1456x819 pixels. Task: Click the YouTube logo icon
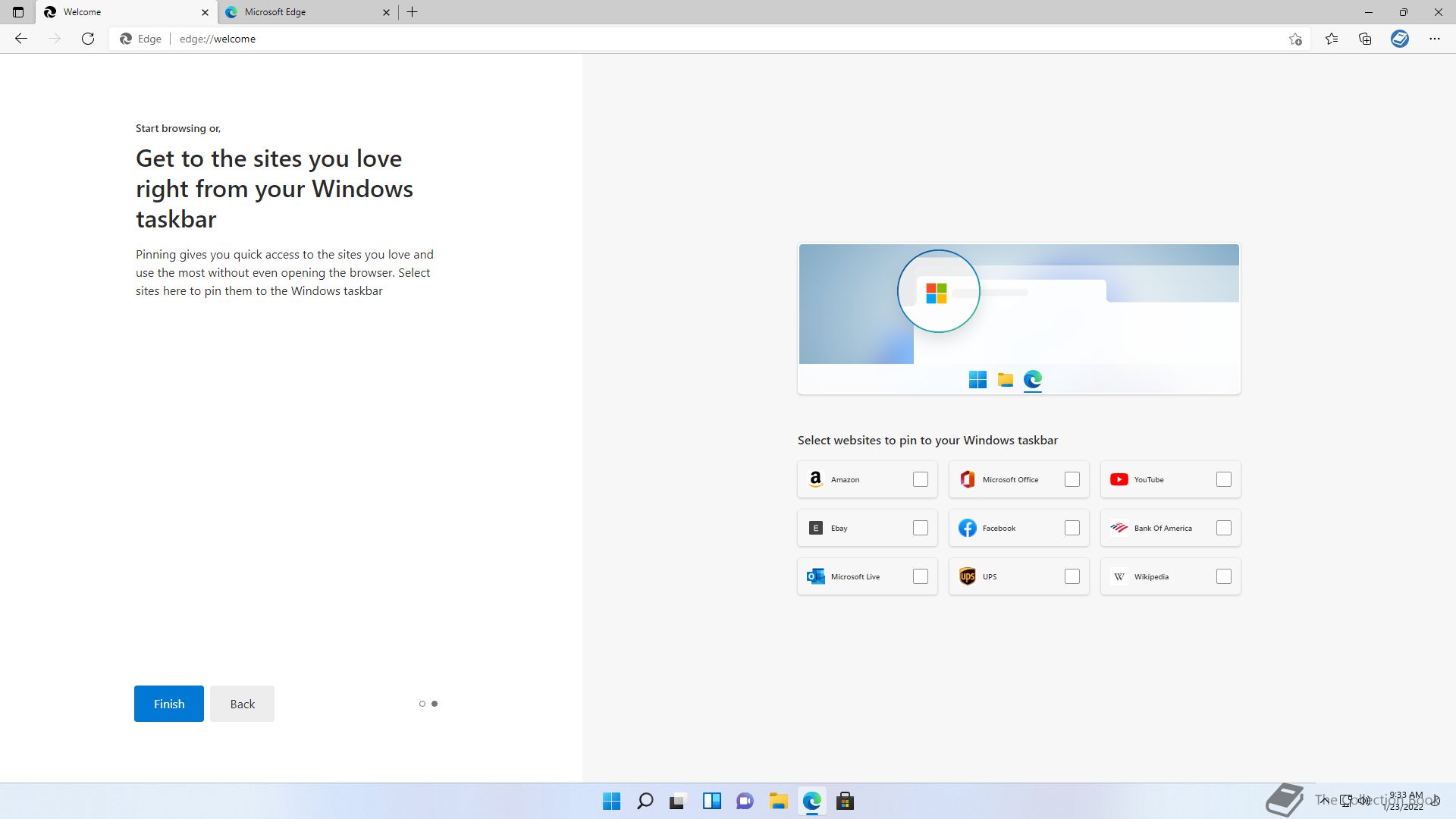click(1119, 479)
